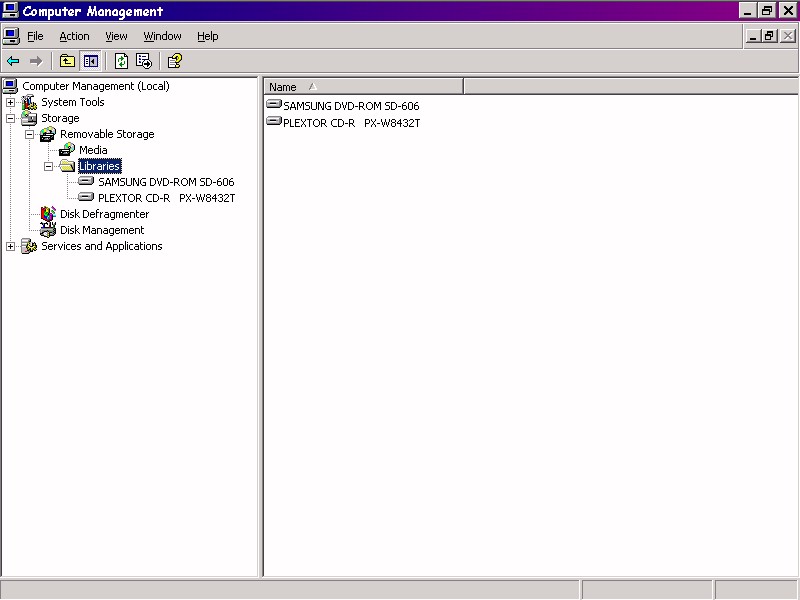Image resolution: width=800 pixels, height=600 pixels.
Task: Collapse the Libraries node
Action: click(48, 166)
